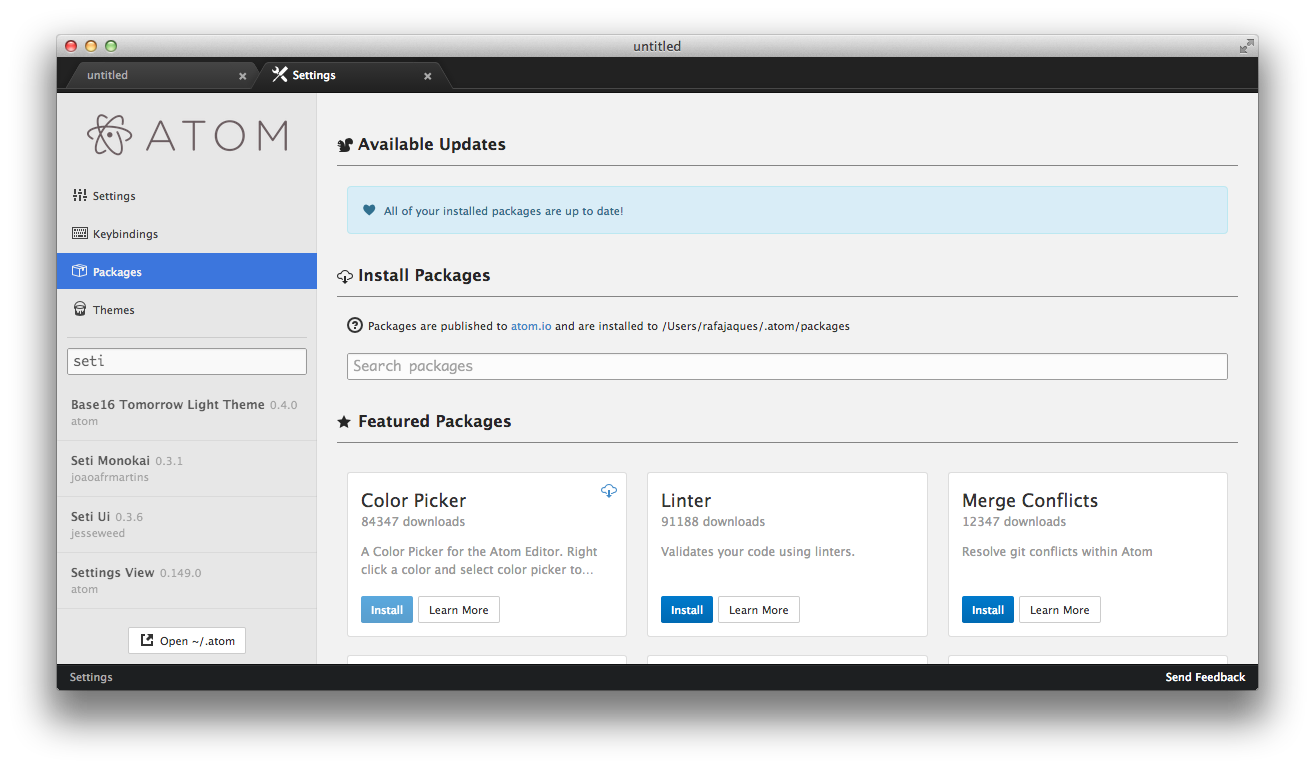Open the Themes section
The height and width of the screenshot is (769, 1315).
(x=187, y=310)
